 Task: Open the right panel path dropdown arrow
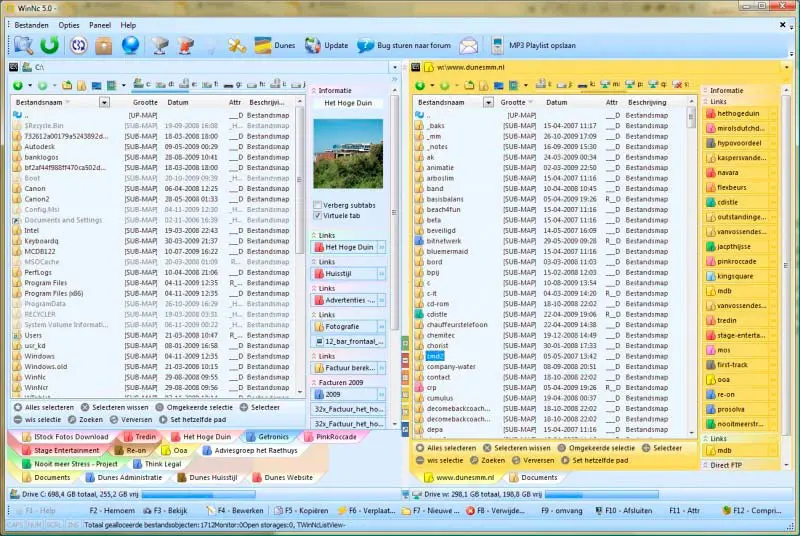pyautogui.click(x=786, y=67)
